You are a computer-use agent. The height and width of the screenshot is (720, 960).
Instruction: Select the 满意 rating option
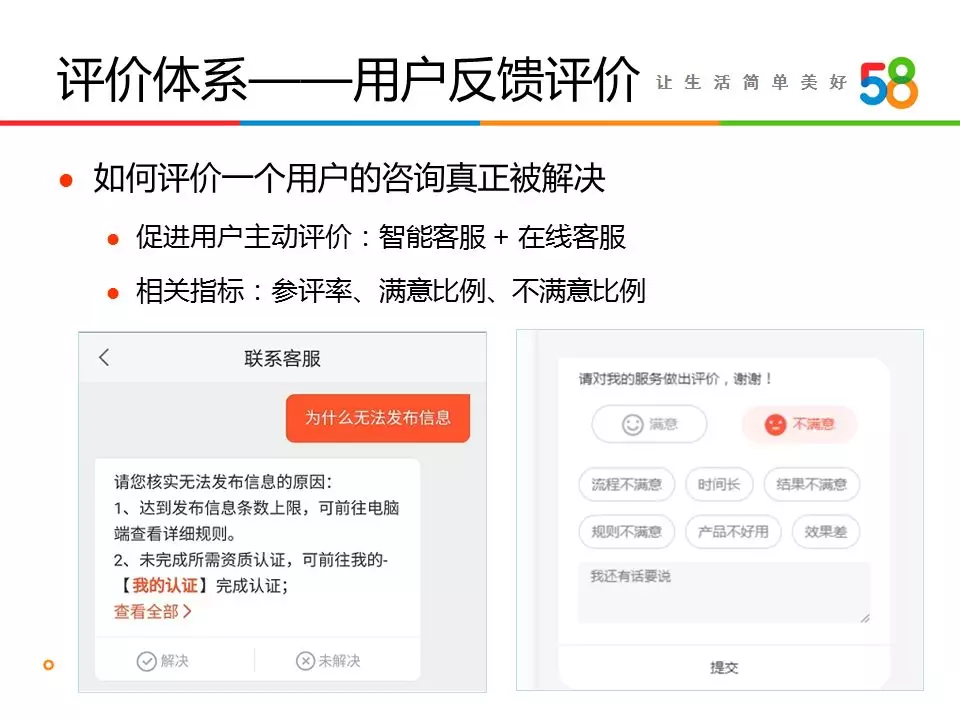click(650, 424)
